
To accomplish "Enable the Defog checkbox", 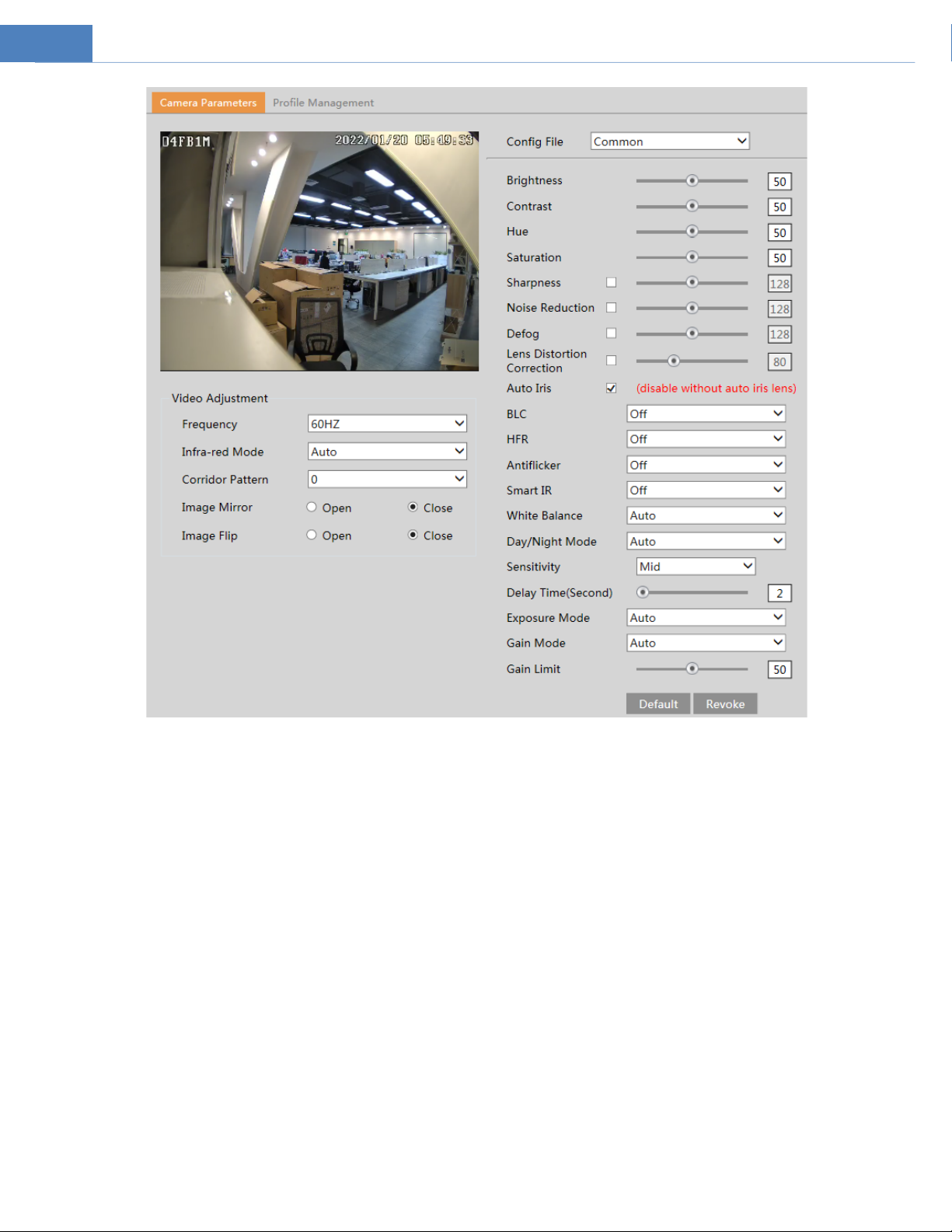I will click(612, 333).
